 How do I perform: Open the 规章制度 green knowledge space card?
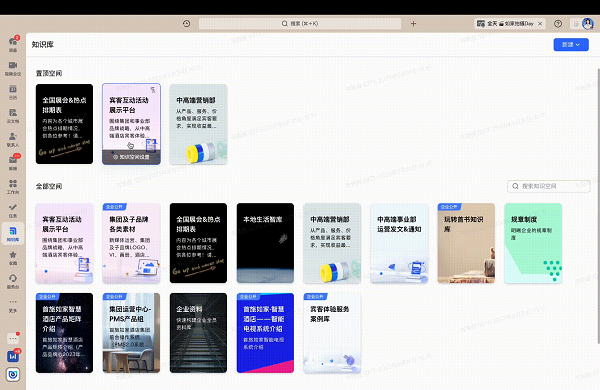[x=533, y=243]
